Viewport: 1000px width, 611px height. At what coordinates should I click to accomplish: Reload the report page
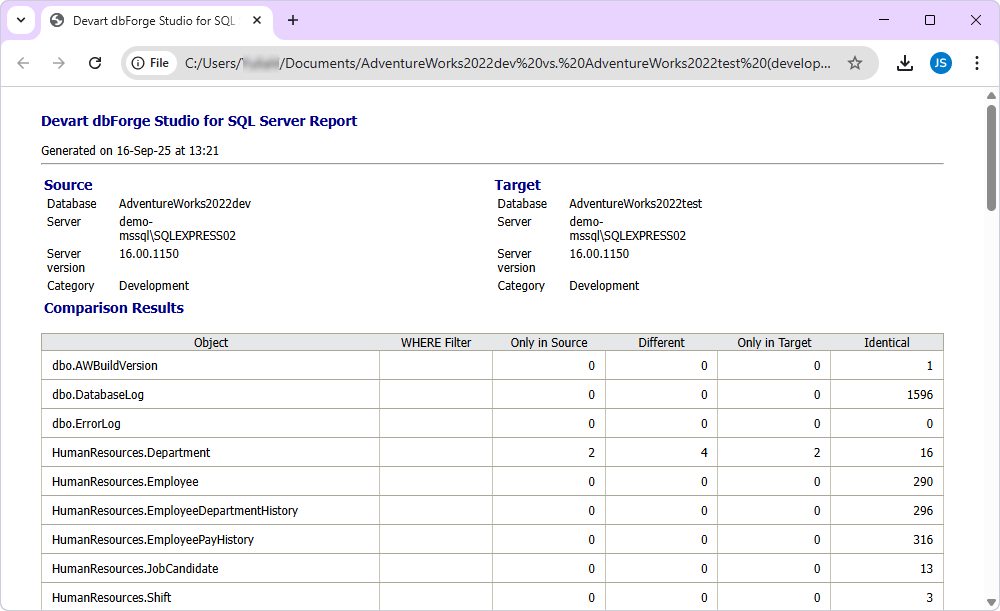pyautogui.click(x=95, y=62)
